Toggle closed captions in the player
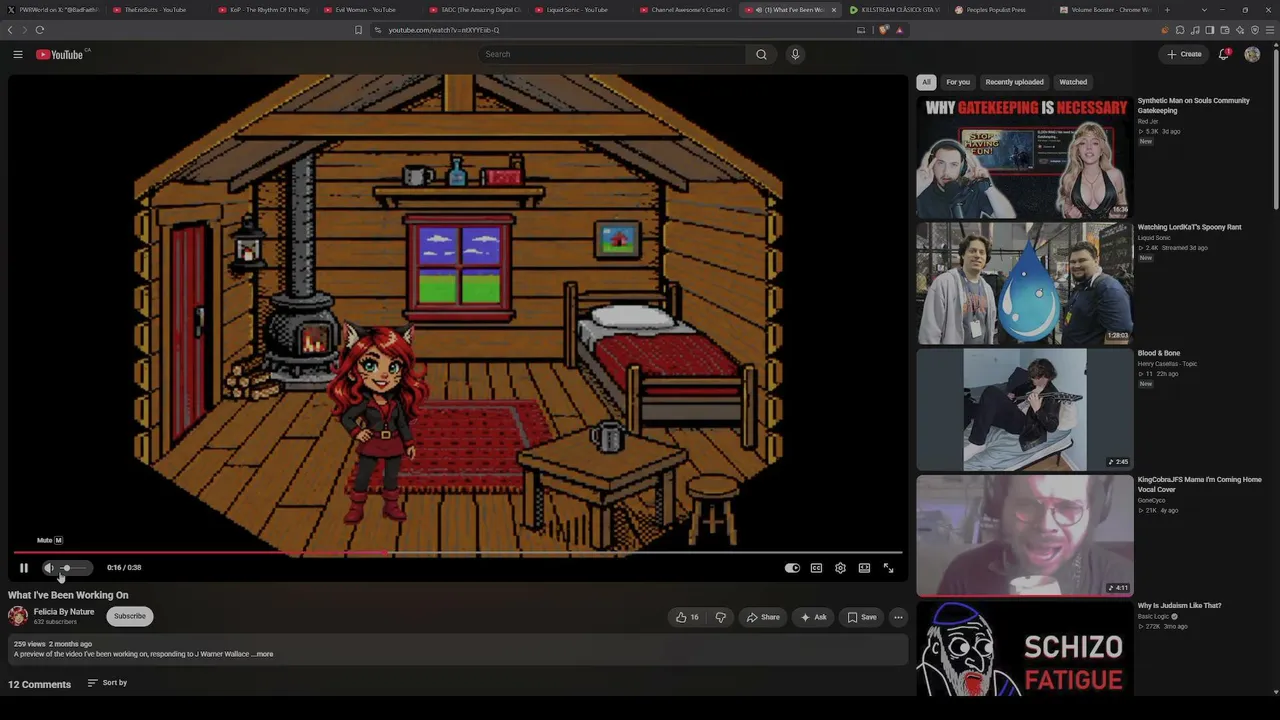The height and width of the screenshot is (720, 1280). click(x=816, y=568)
